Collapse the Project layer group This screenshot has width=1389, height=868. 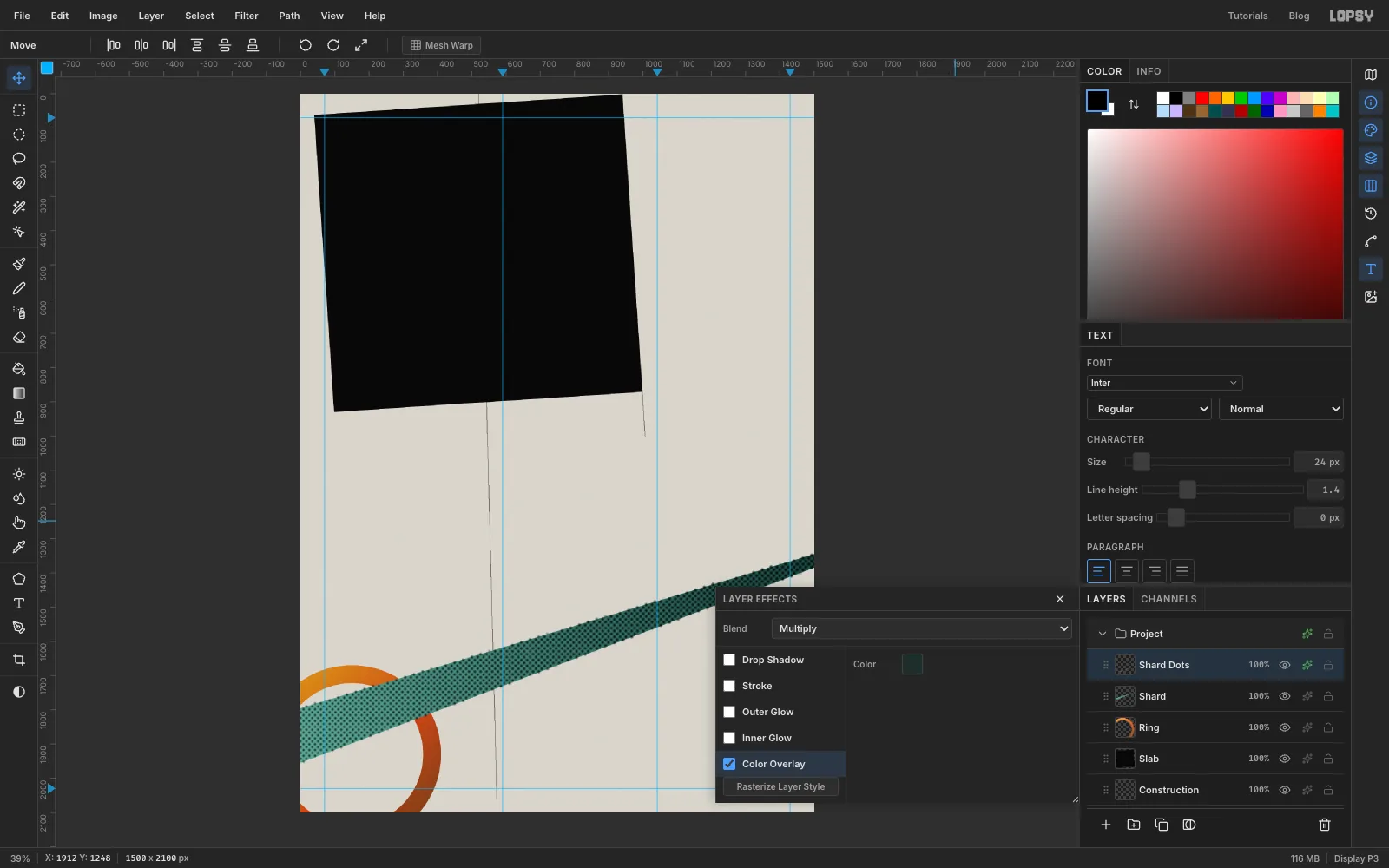(x=1103, y=634)
